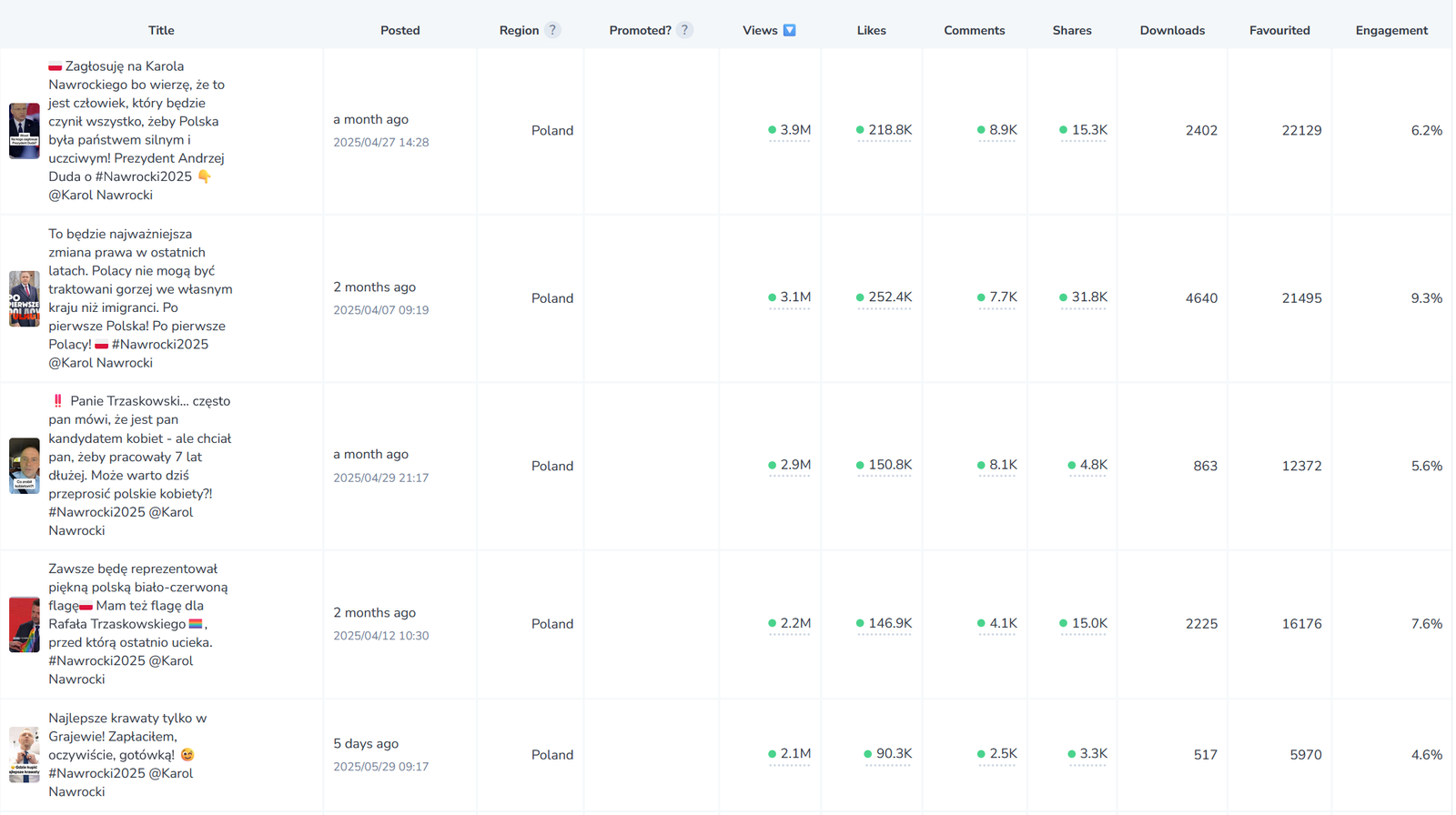Open thumbnail of Andrzej Duda endorsement video
1456x815 pixels.
[25, 131]
